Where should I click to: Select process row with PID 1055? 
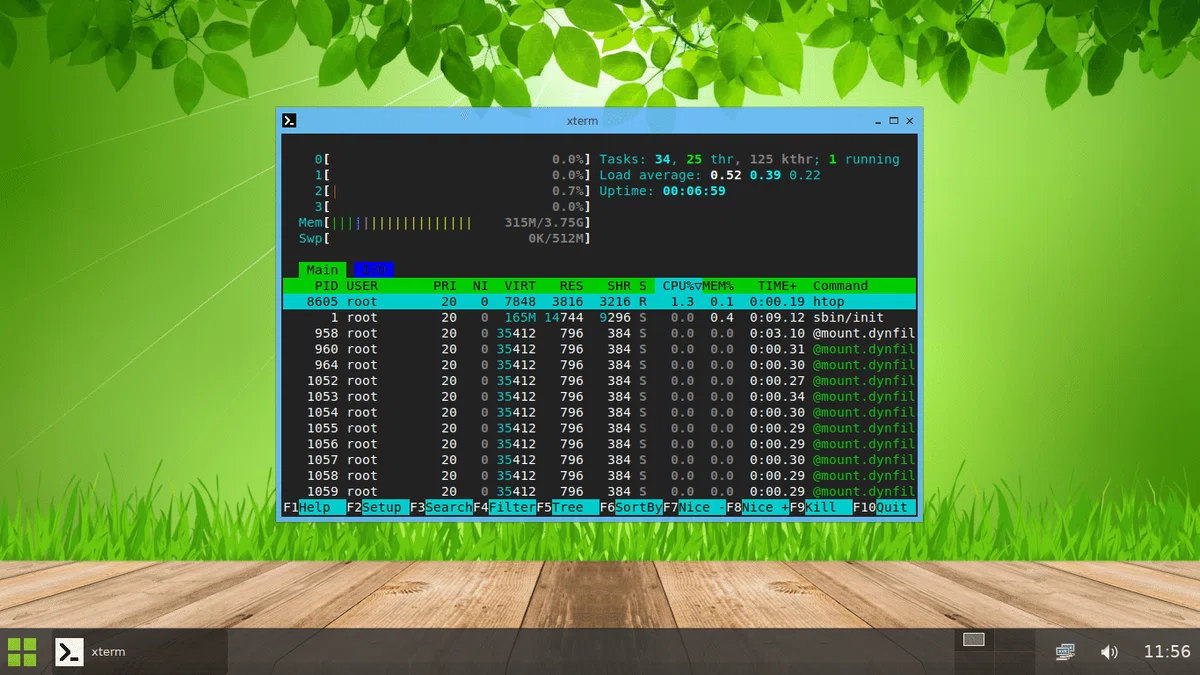599,428
